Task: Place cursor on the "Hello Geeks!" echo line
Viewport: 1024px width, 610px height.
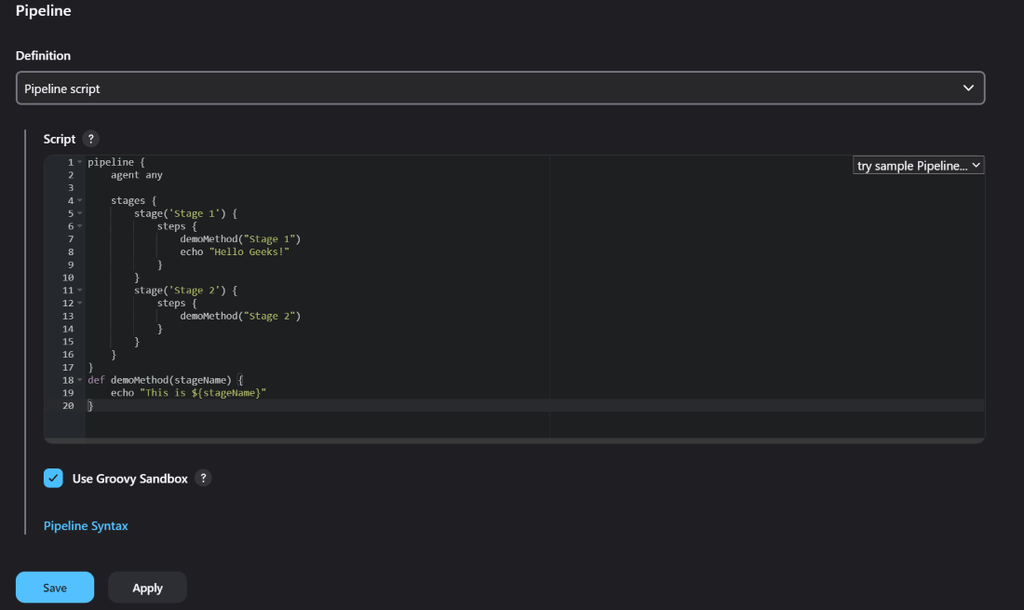Action: [x=234, y=252]
